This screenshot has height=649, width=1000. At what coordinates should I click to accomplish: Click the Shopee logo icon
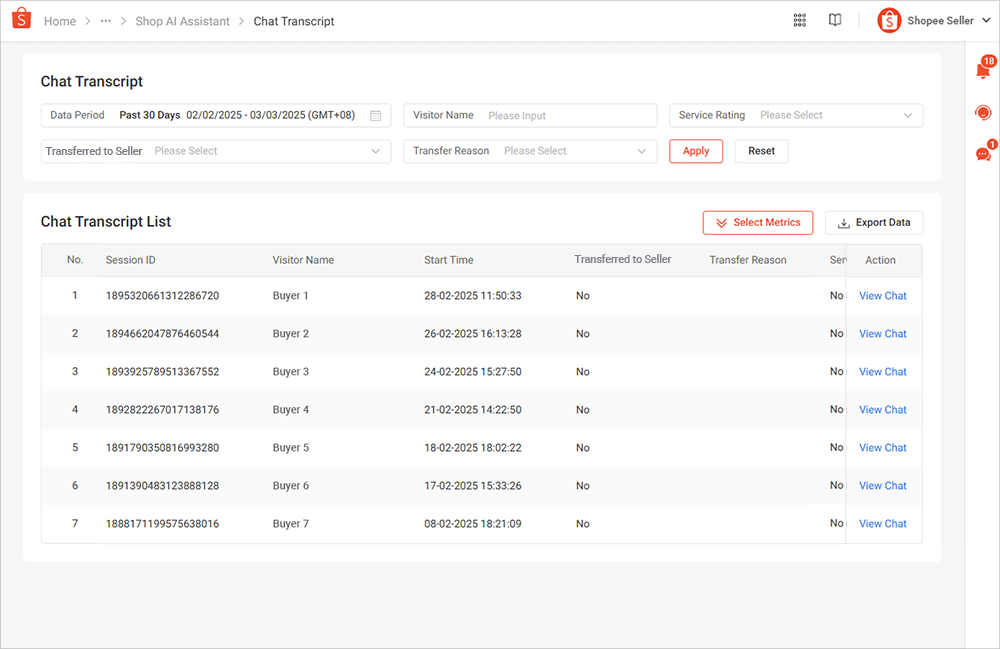tap(22, 20)
